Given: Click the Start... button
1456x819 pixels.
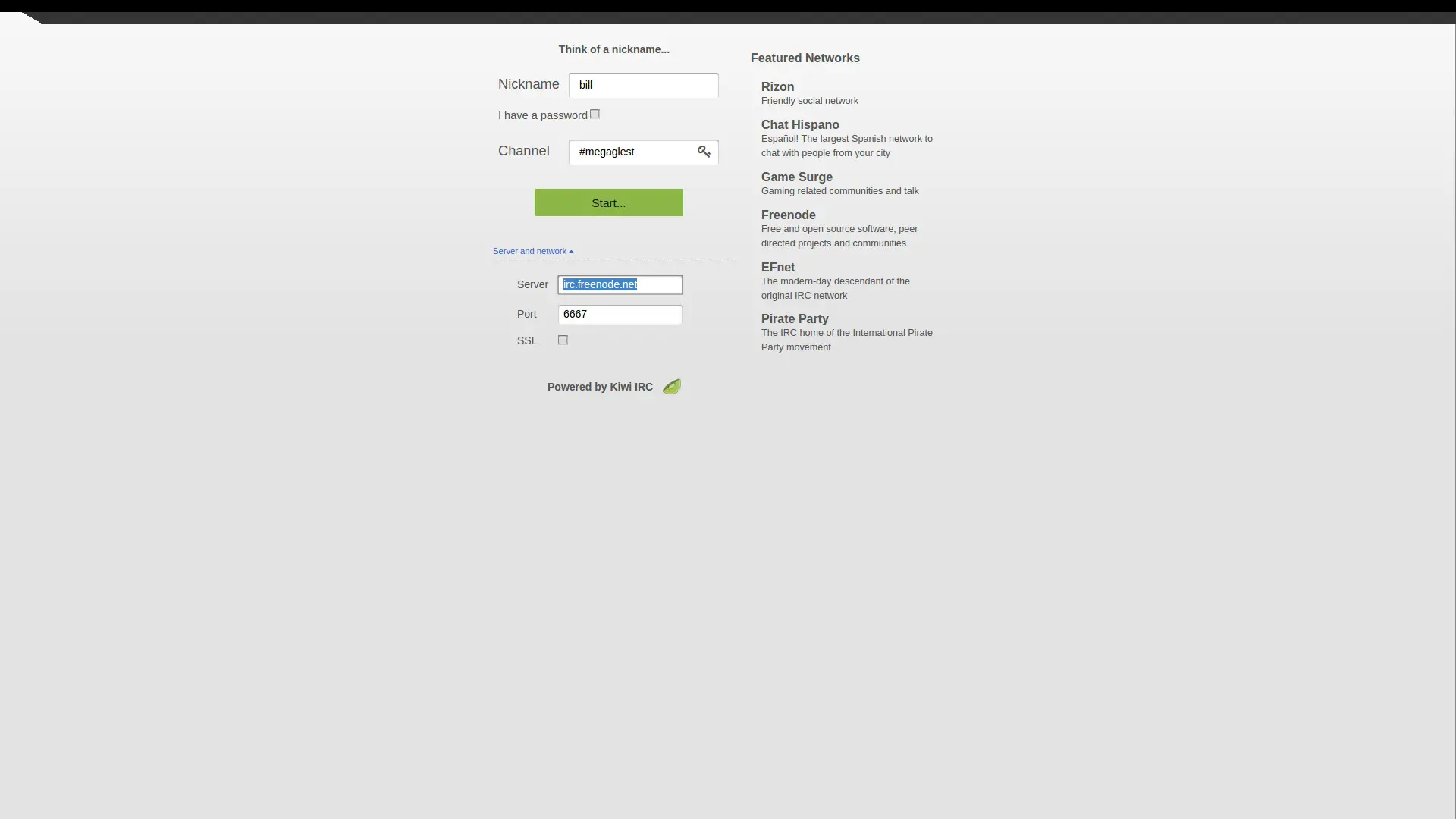Looking at the screenshot, I should click(609, 202).
